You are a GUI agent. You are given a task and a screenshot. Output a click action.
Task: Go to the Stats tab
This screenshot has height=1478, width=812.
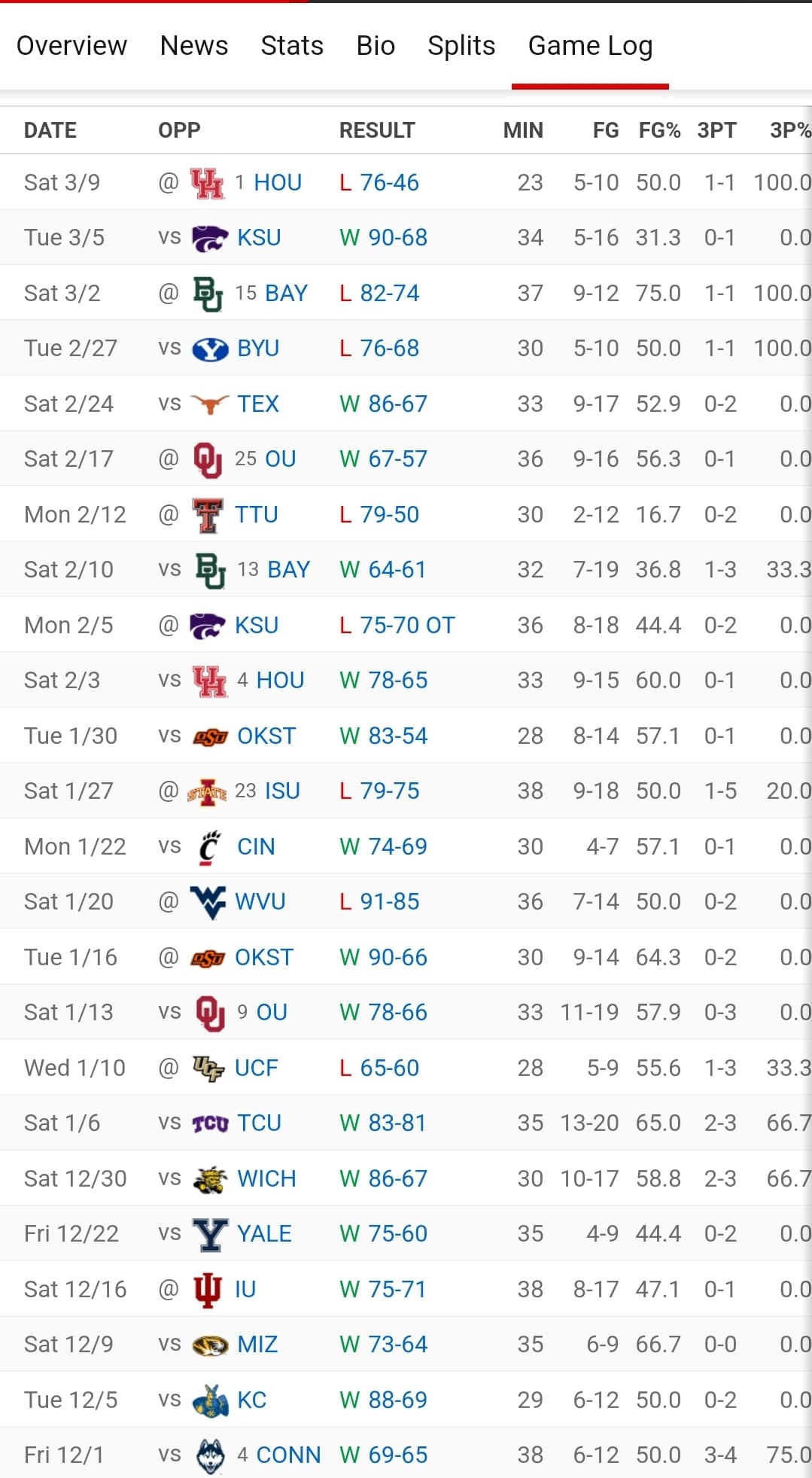pos(292,46)
